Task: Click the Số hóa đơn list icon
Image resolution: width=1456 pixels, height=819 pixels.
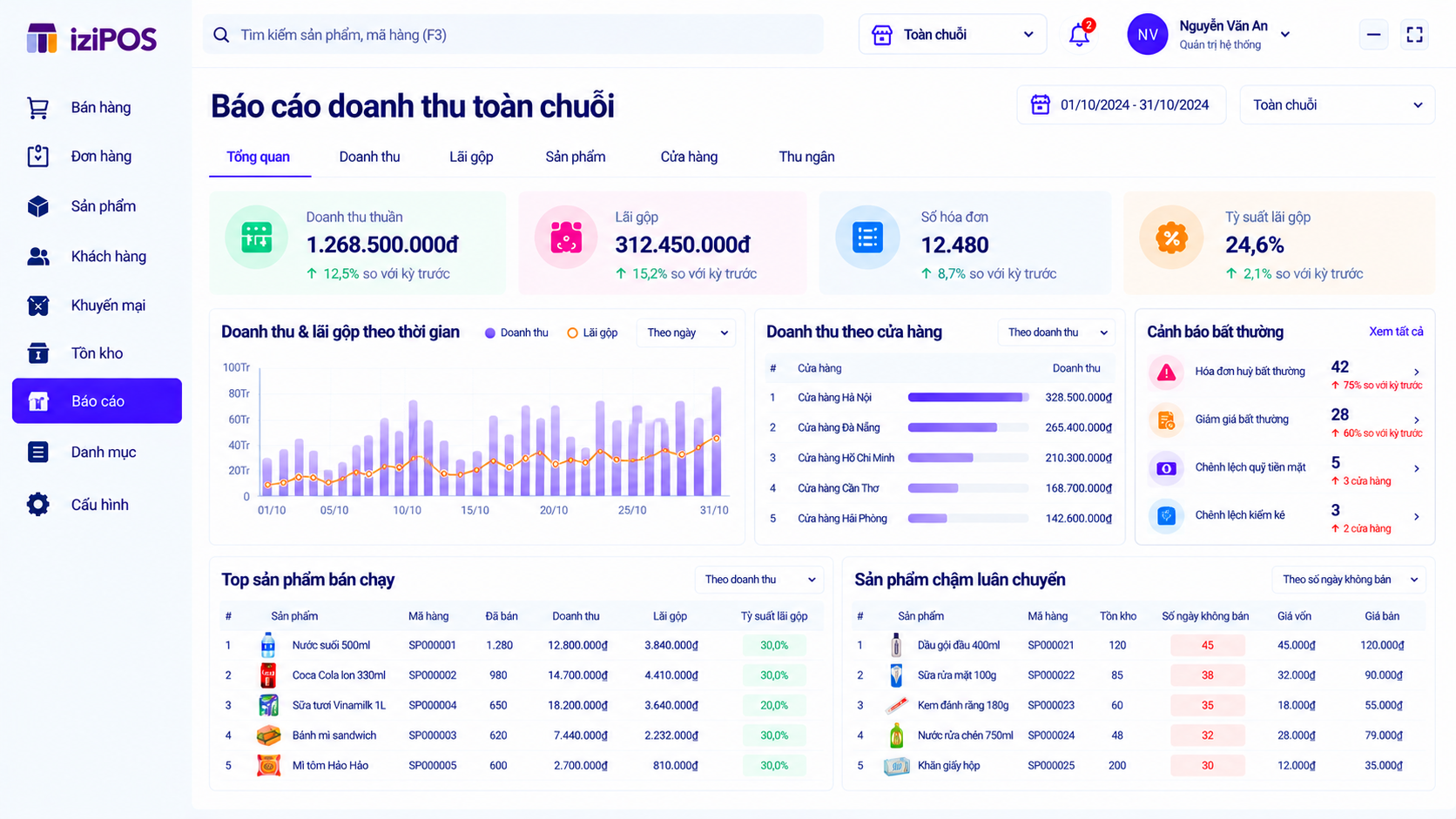Action: [867, 238]
